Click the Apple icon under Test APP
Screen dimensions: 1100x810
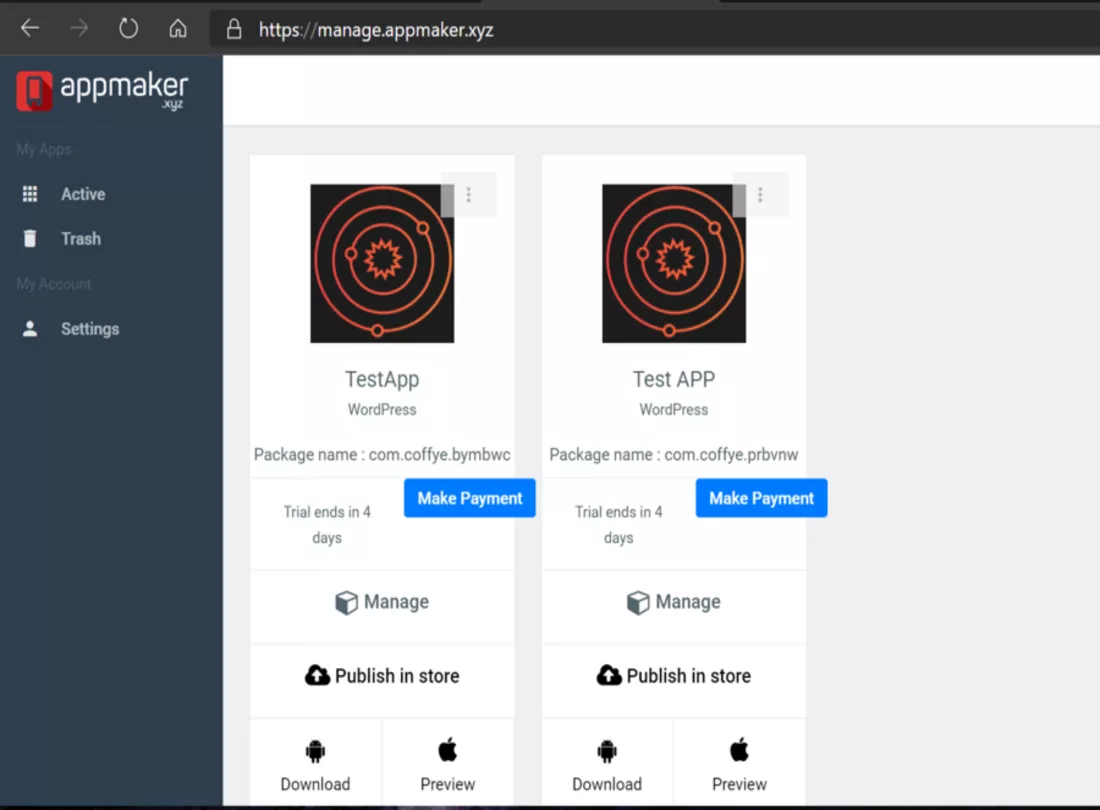(x=739, y=750)
